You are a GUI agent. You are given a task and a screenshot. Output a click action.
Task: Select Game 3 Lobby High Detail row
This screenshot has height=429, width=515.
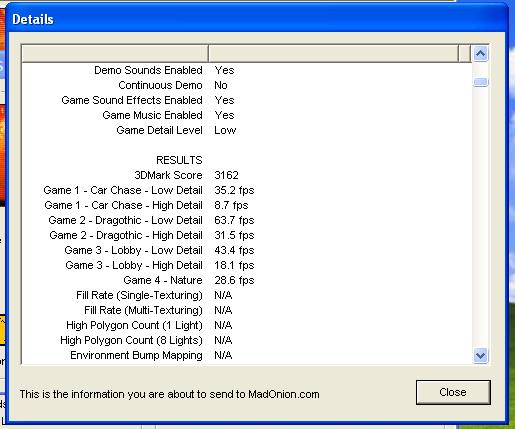pos(247,265)
